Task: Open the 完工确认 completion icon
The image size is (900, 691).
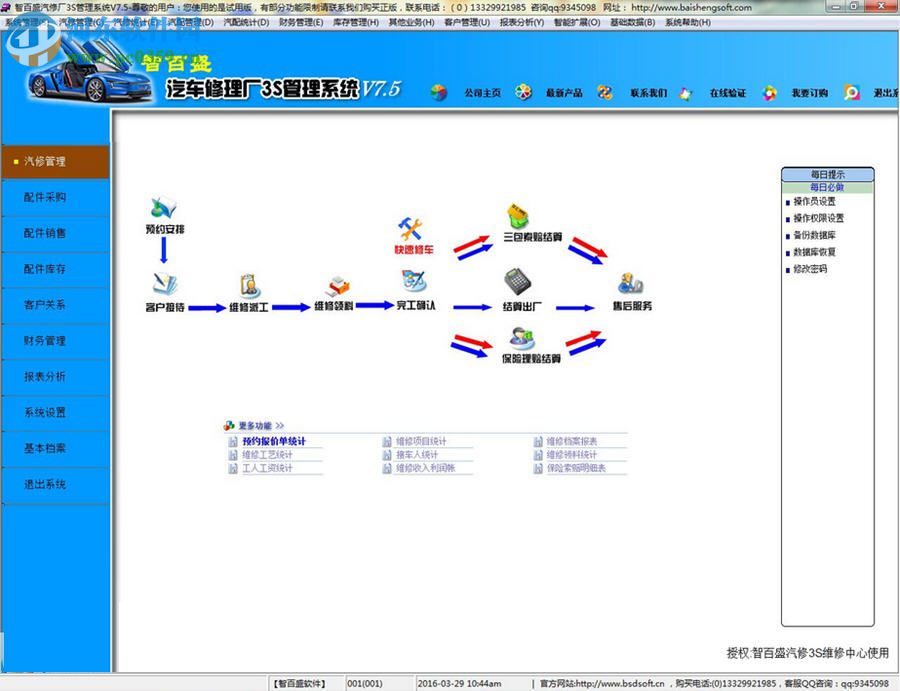Action: tap(414, 281)
